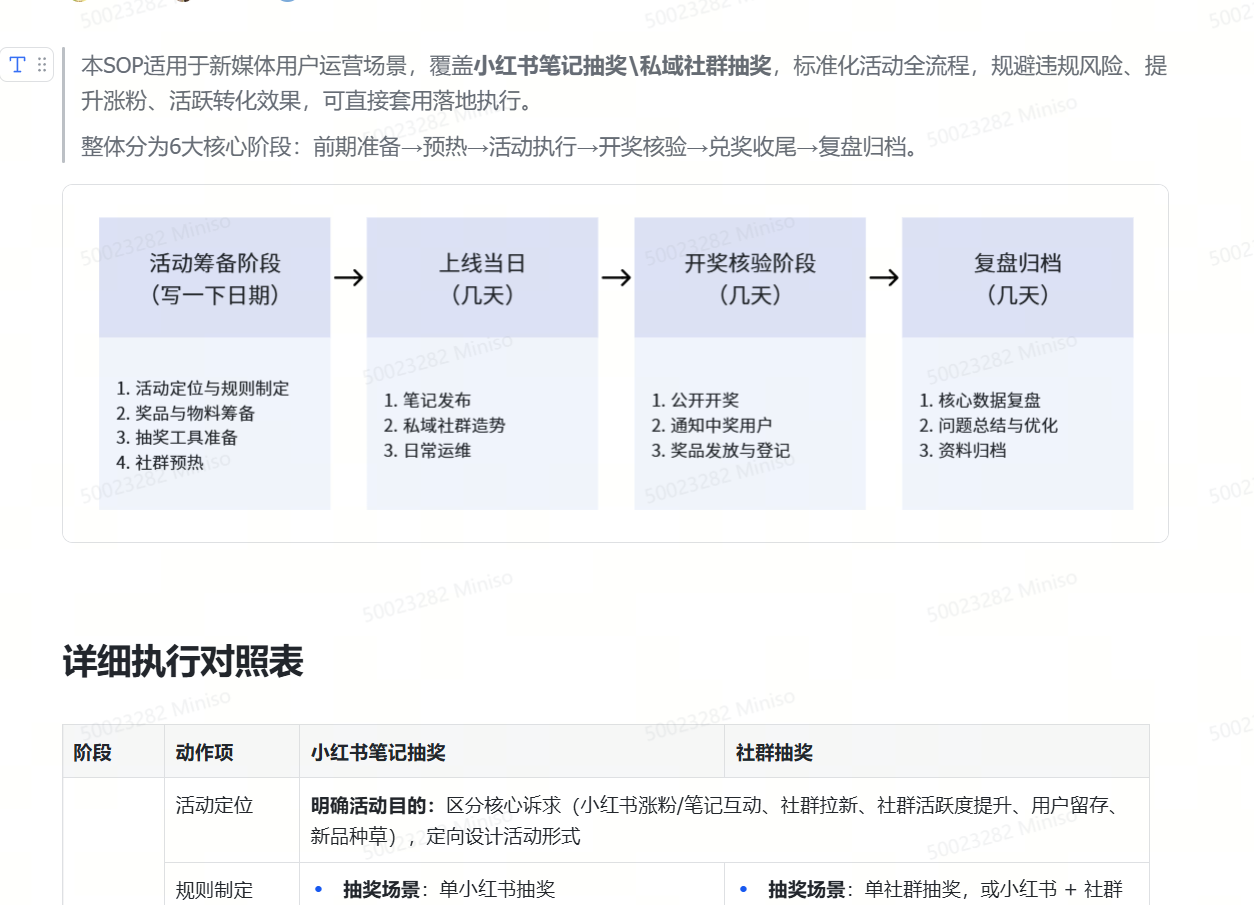1254x905 pixels.
Task: Click list item 奖品与物料筹备
Action: pos(186,413)
